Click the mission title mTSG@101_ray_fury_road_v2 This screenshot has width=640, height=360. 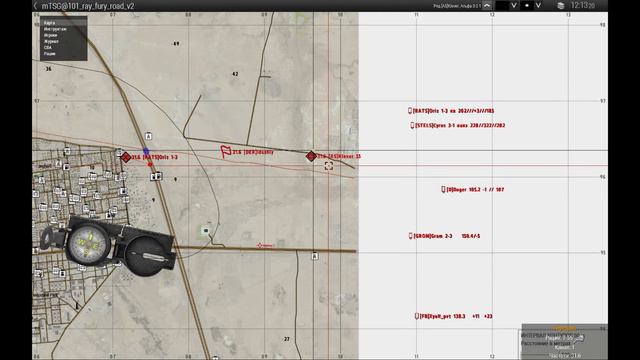point(88,6)
